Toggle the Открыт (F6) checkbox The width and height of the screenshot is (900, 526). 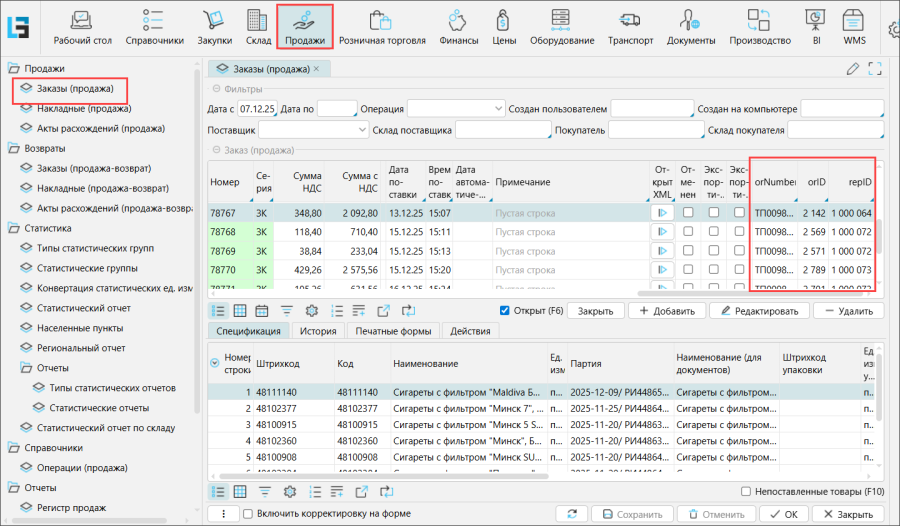(x=504, y=310)
